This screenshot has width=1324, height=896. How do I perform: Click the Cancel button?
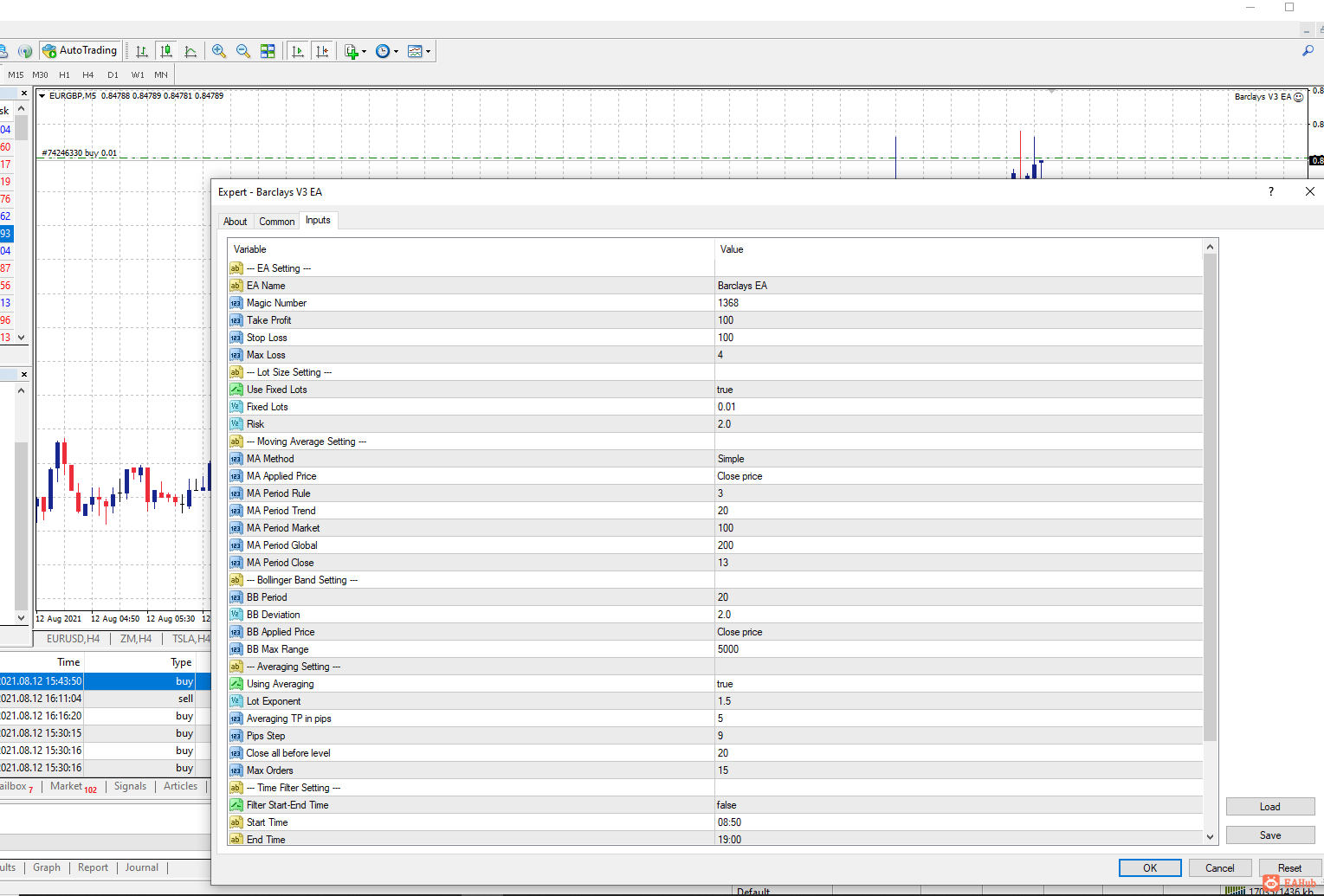click(x=1220, y=868)
